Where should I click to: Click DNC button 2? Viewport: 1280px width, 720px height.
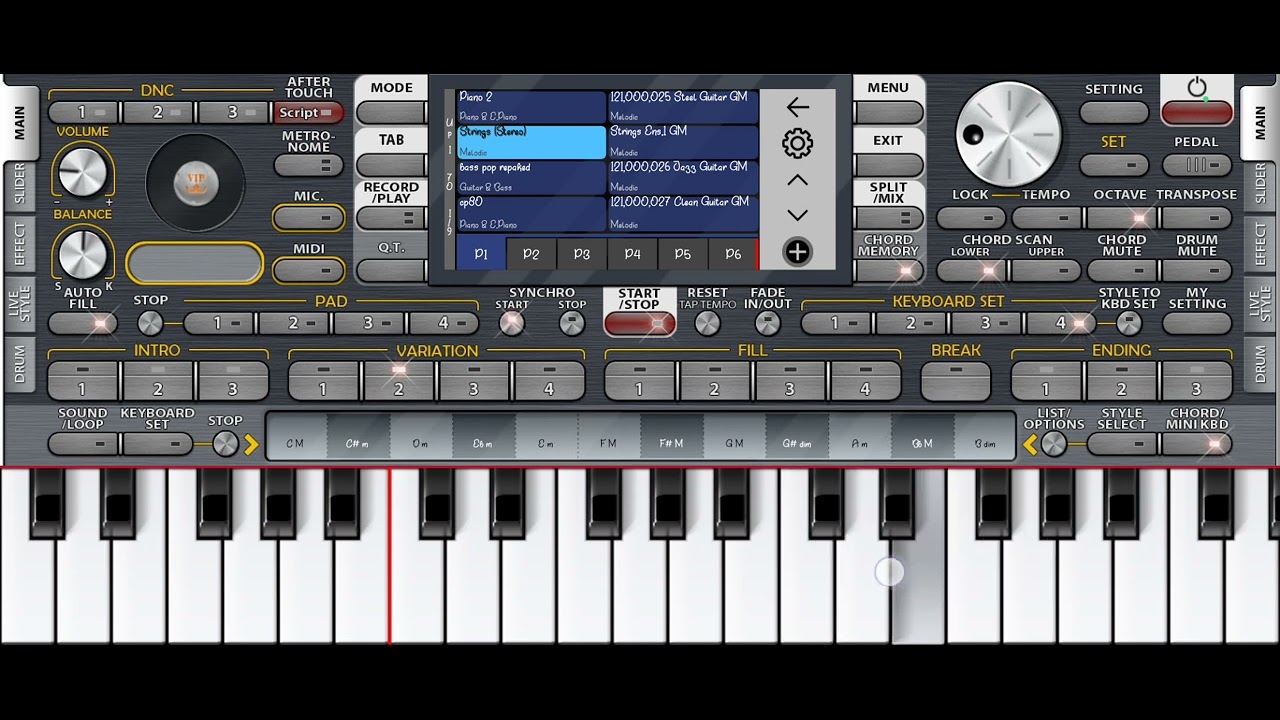click(x=158, y=113)
